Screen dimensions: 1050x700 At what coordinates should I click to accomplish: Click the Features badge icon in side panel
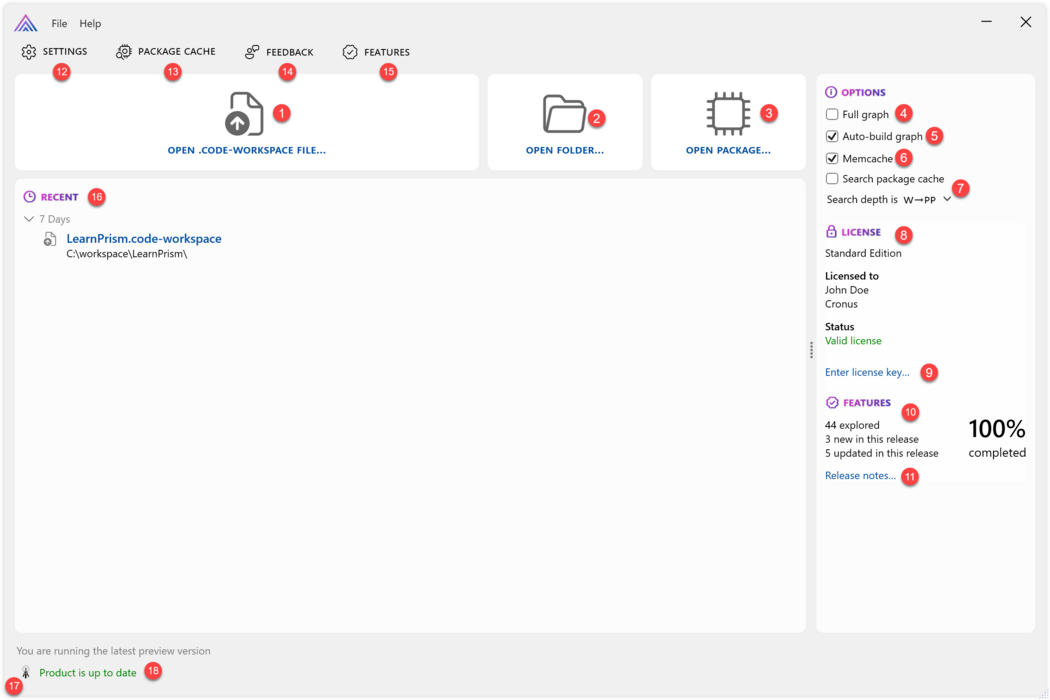[832, 403]
